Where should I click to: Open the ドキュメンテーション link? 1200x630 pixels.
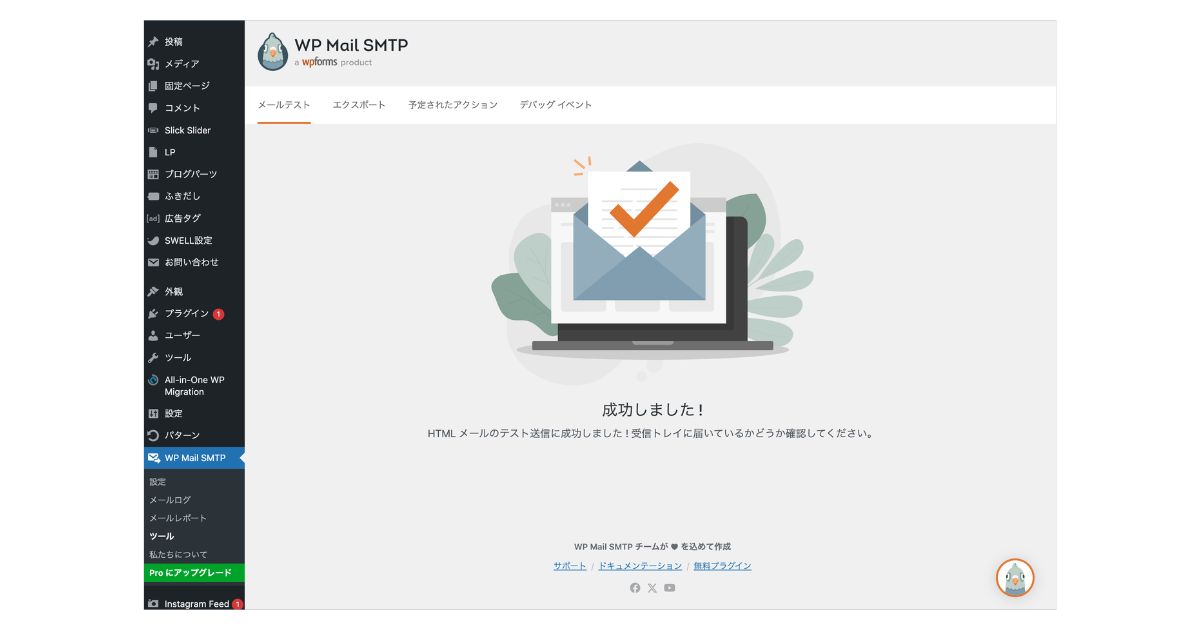(x=640, y=566)
